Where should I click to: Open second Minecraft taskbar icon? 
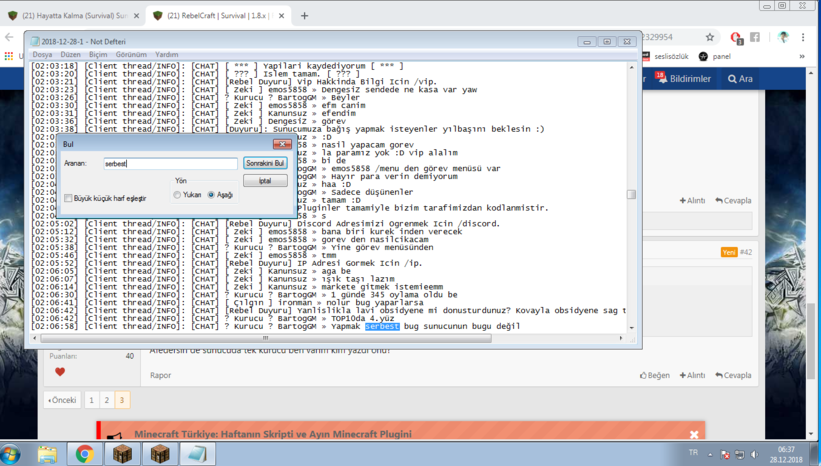(x=160, y=454)
